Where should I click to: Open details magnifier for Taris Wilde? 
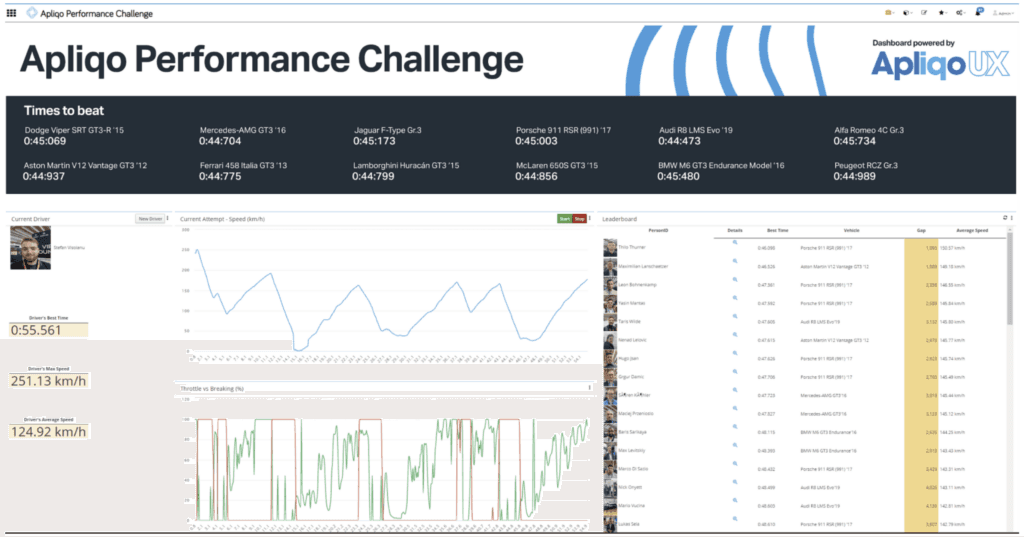(735, 316)
